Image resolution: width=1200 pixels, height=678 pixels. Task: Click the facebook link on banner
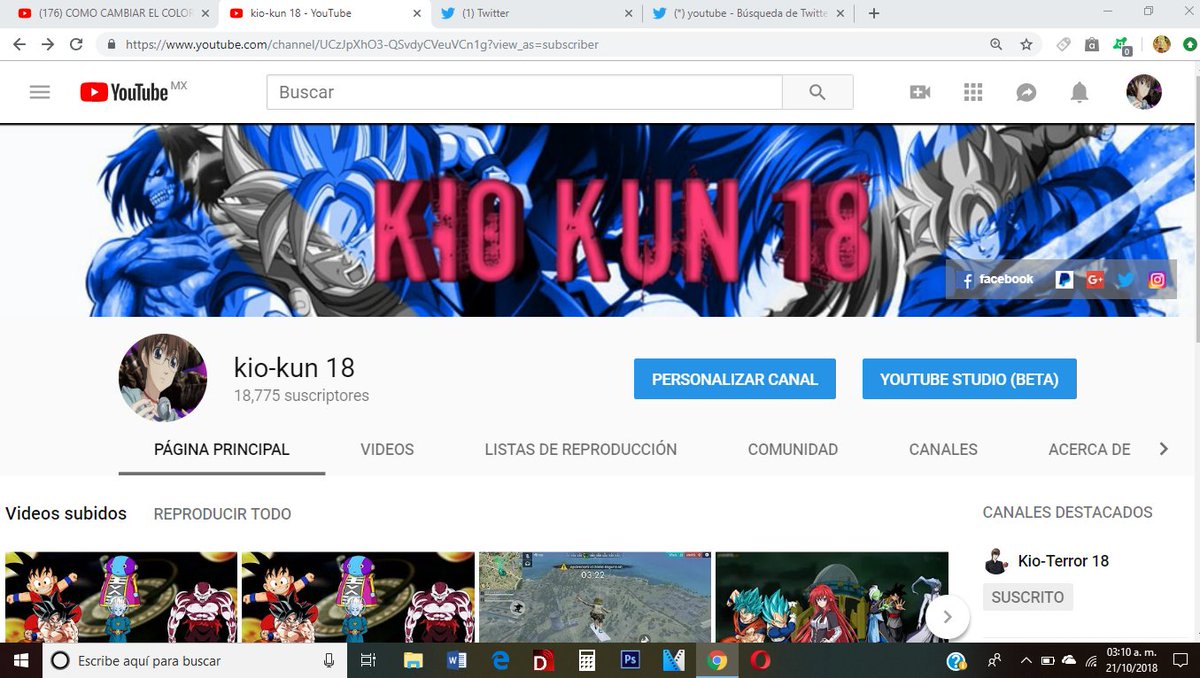pyautogui.click(x=996, y=280)
